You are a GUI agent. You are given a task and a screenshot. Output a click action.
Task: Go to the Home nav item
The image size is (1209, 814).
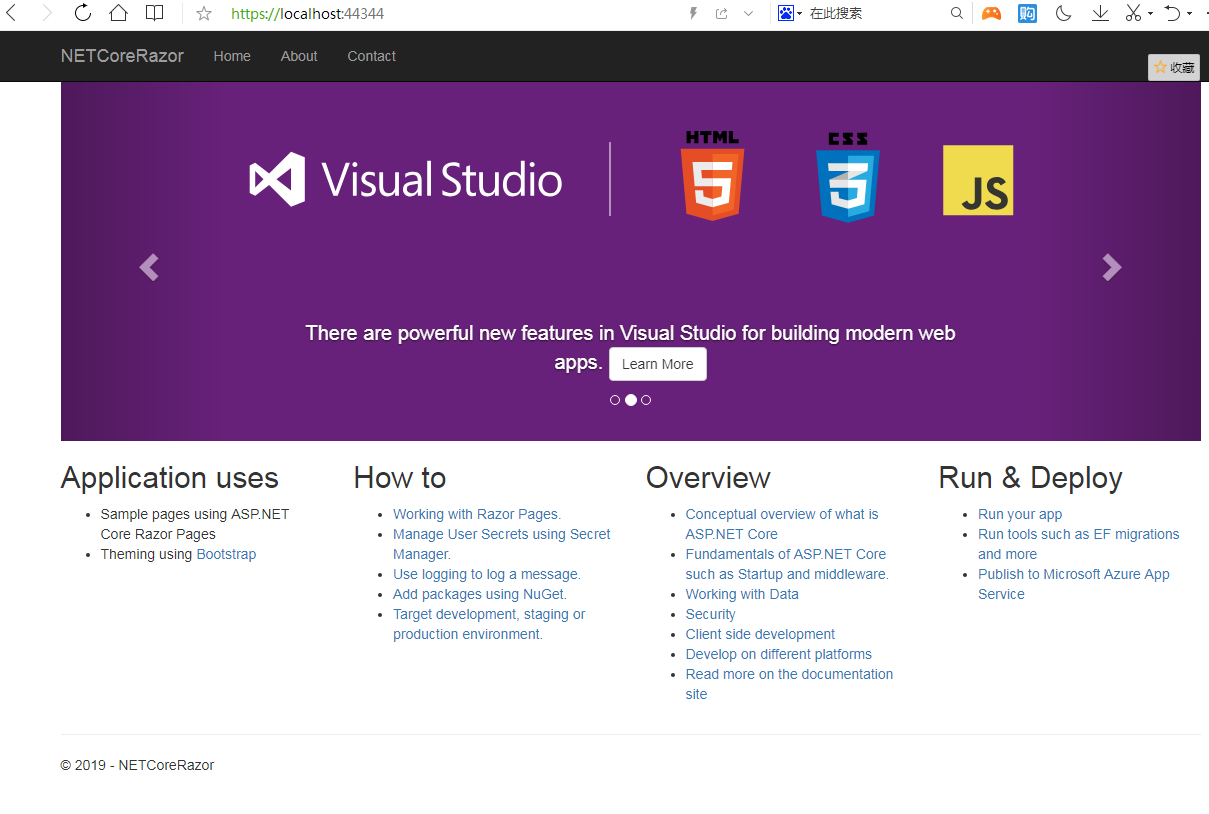coord(232,56)
